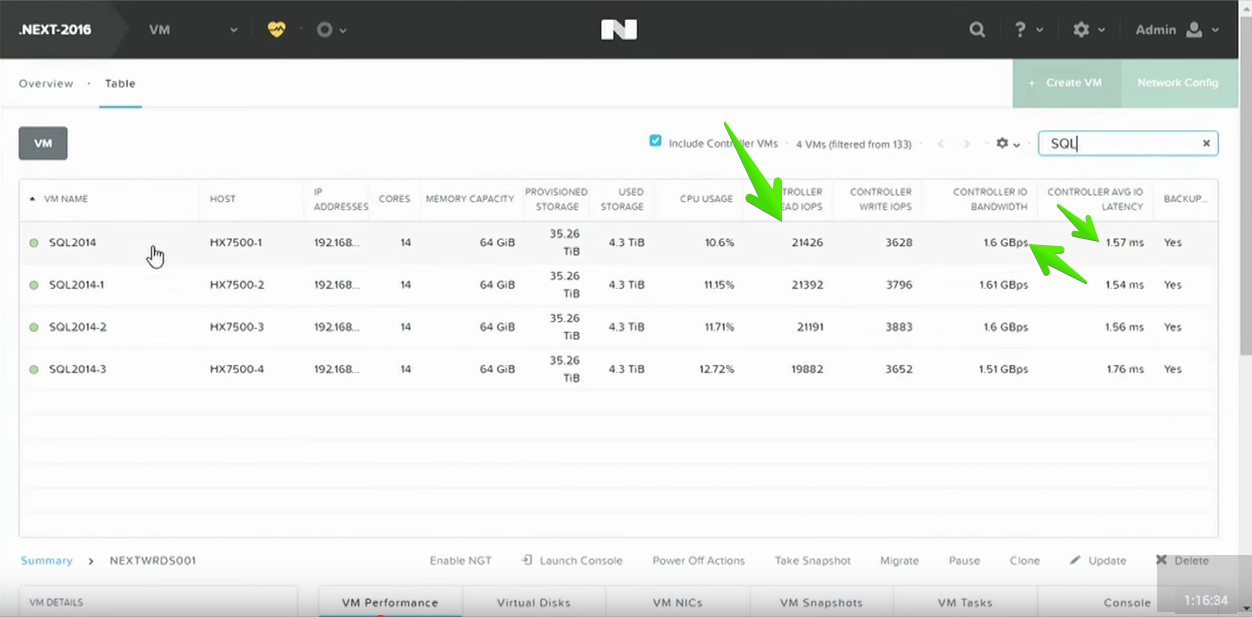Viewport: 1252px width, 617px height.
Task: Select the SQL2014-2 VM
Action: pyautogui.click(x=78, y=327)
